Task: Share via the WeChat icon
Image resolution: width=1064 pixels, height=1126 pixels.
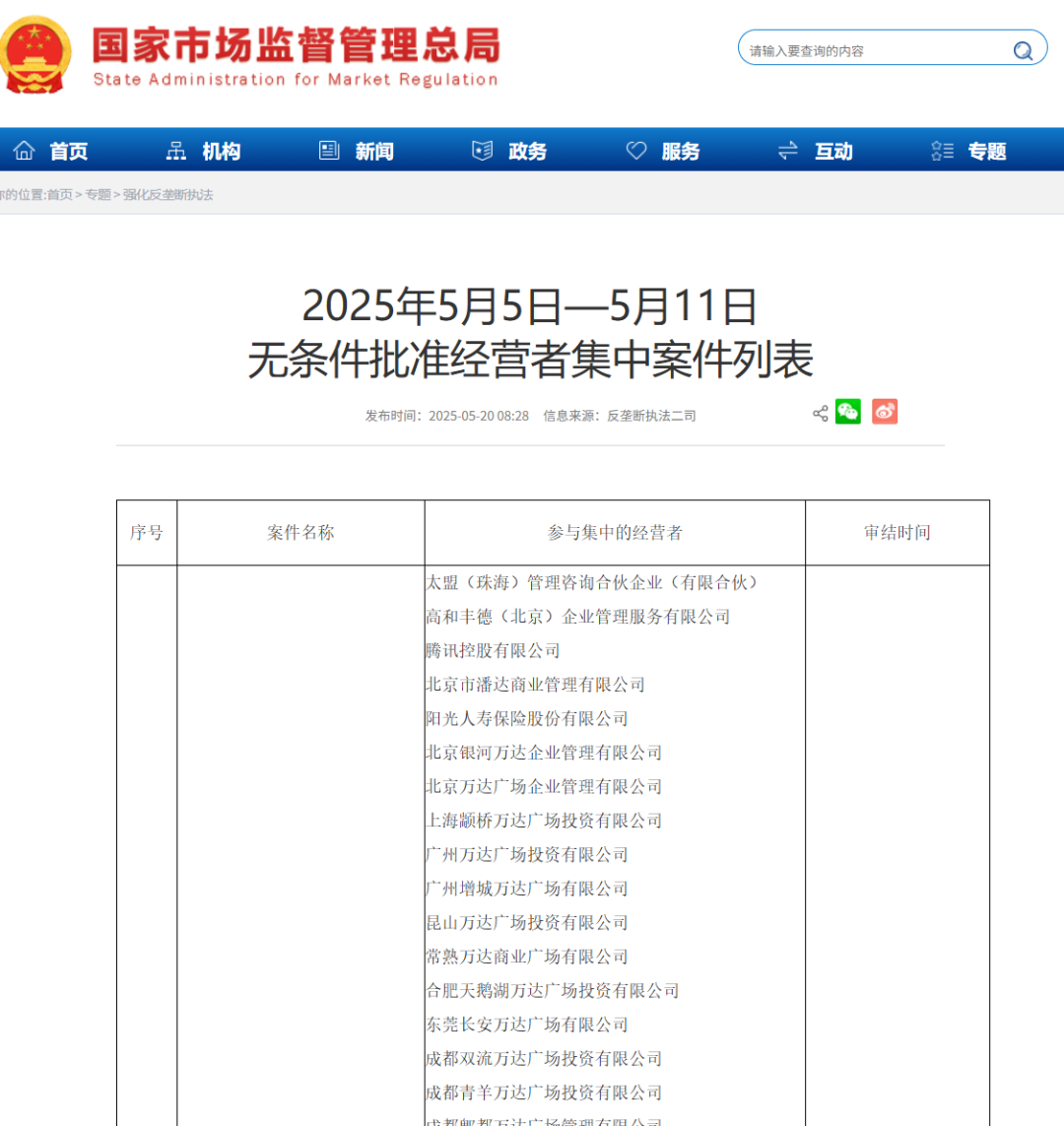Action: point(848,412)
